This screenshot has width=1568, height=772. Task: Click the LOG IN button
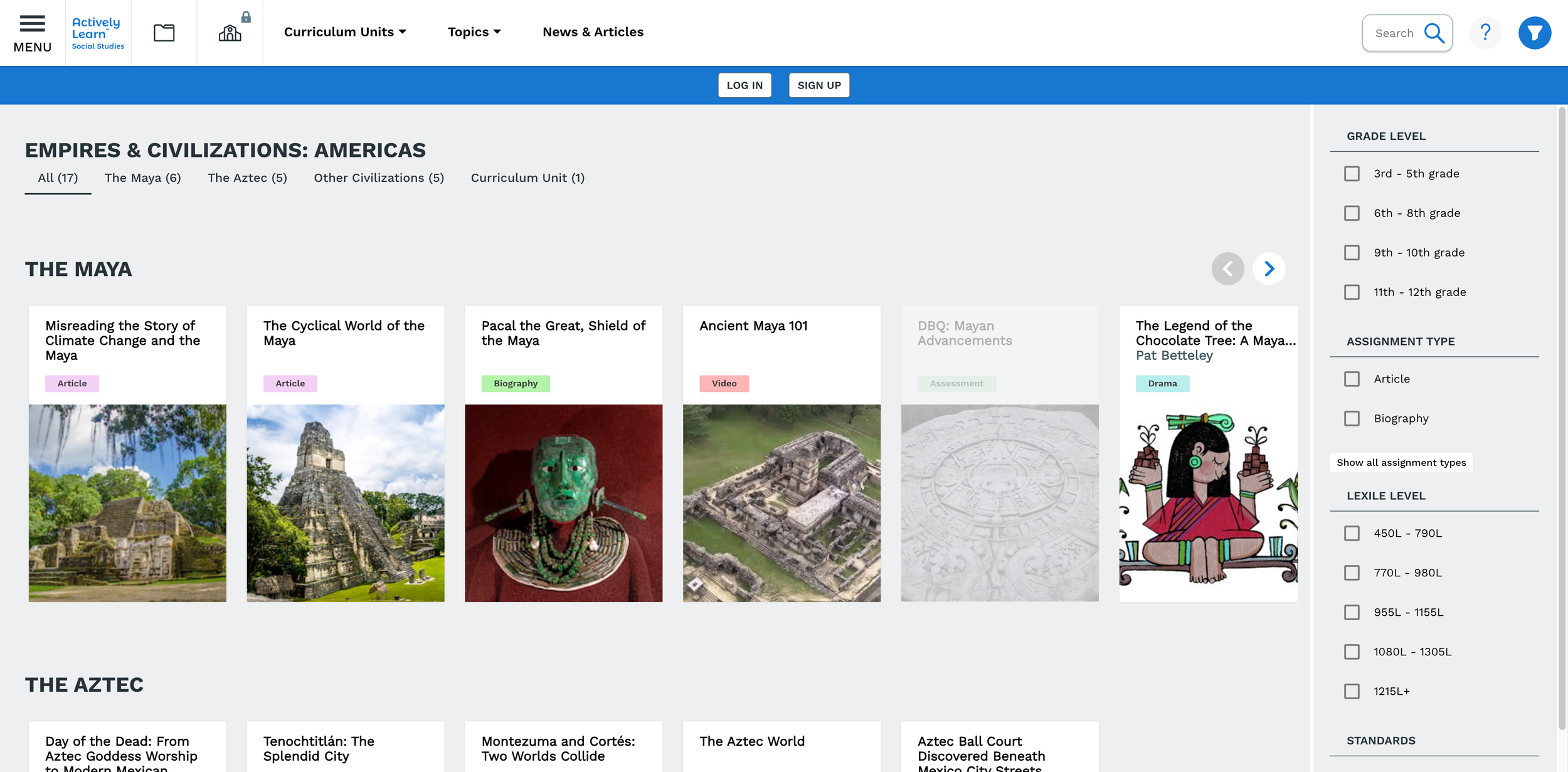coord(744,85)
